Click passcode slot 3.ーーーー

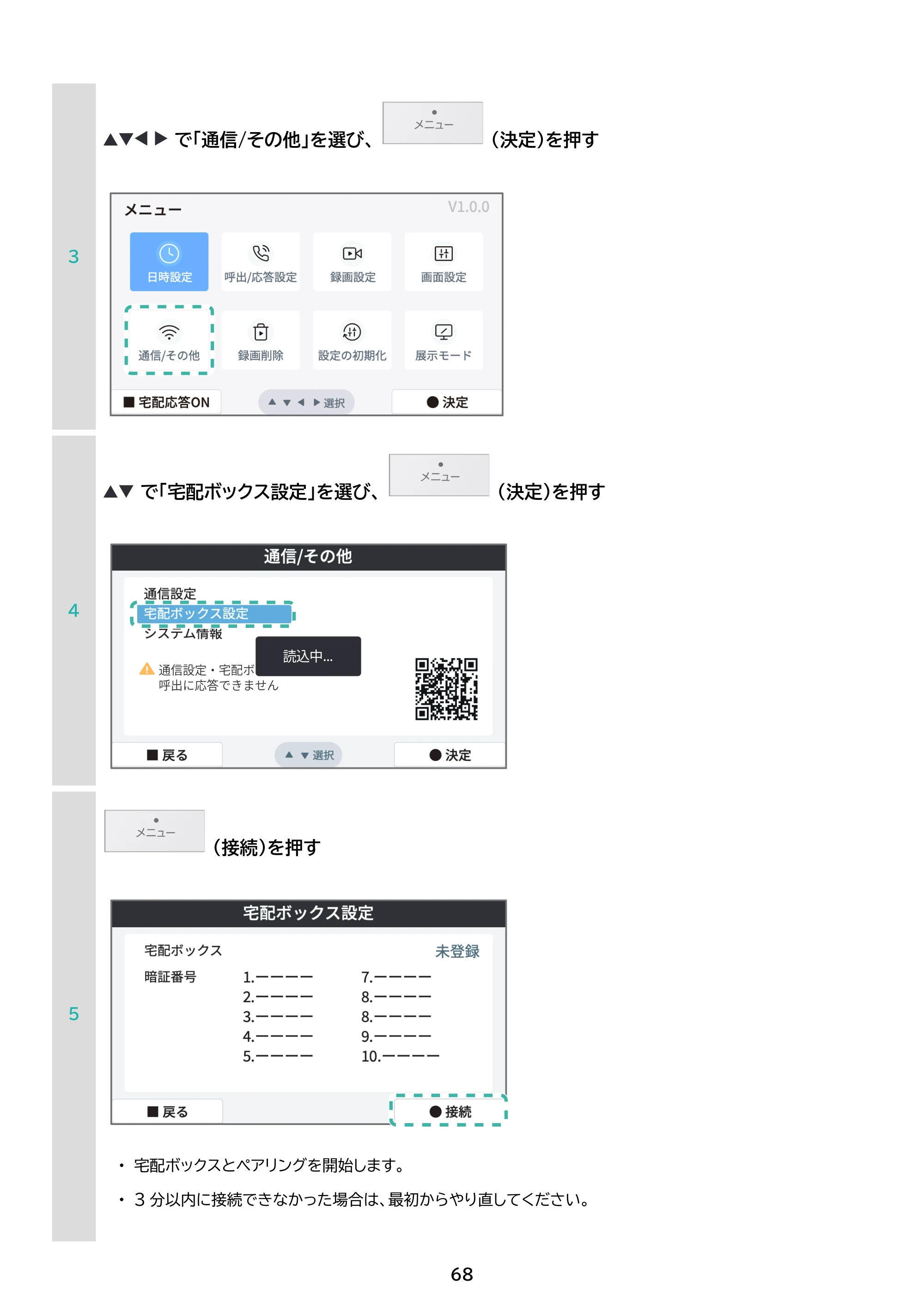pyautogui.click(x=278, y=1017)
